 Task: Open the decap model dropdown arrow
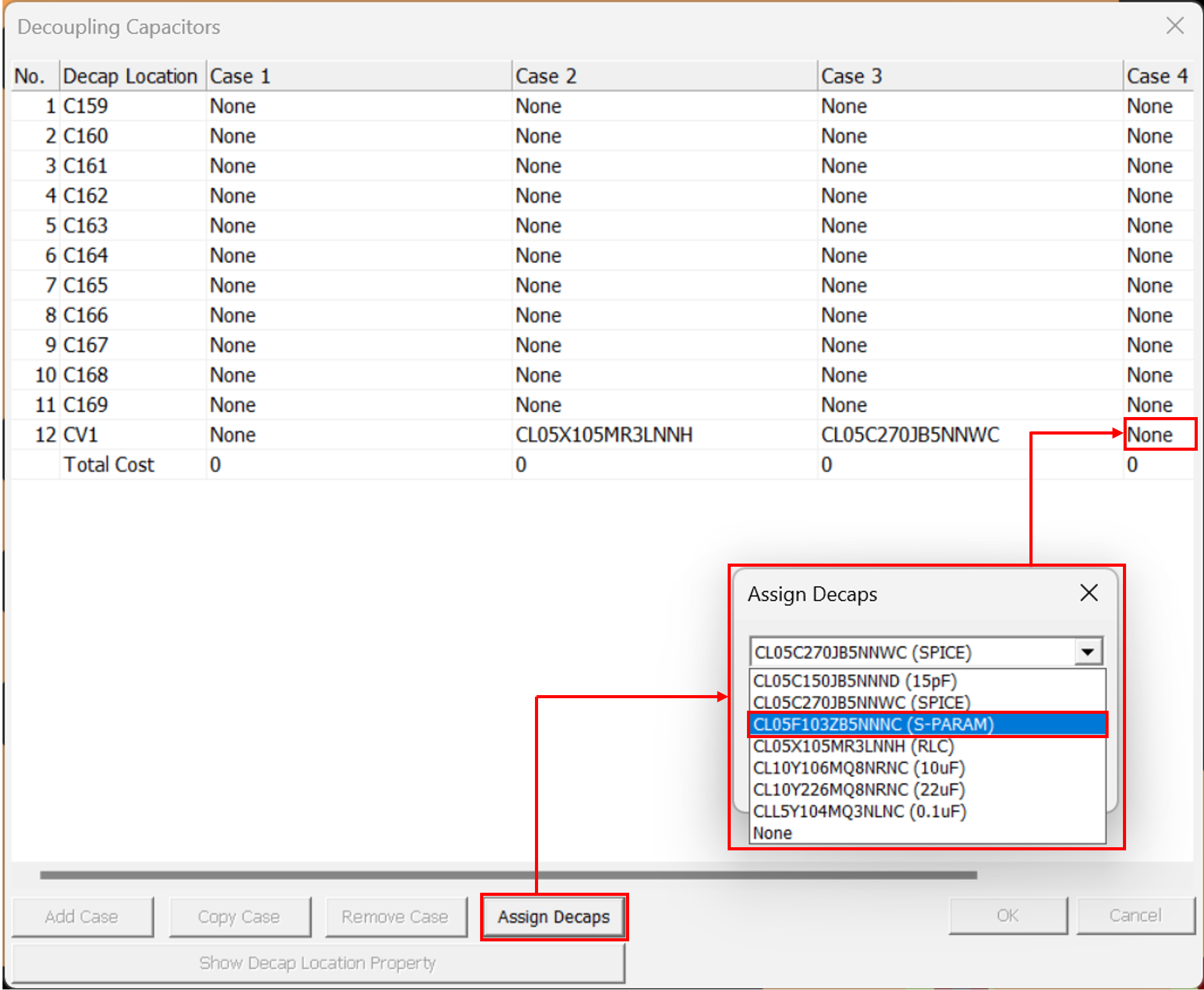pos(1088,652)
